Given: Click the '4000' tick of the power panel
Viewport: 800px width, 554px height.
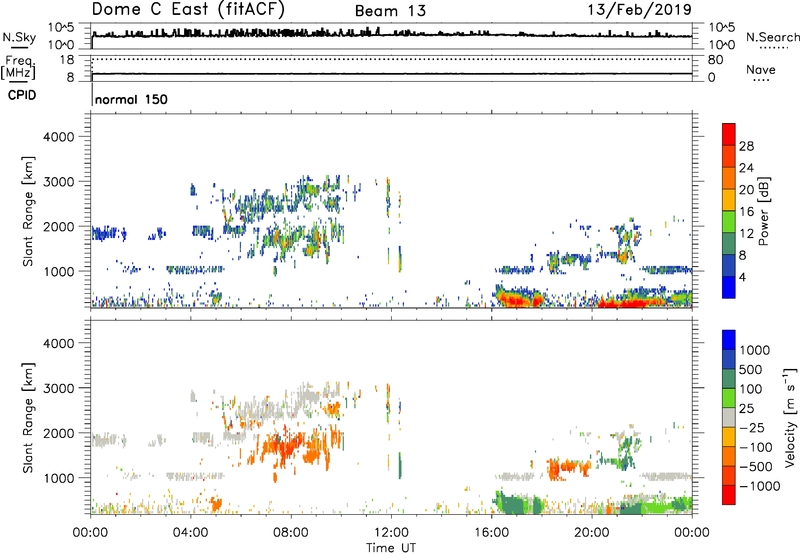Looking at the screenshot, I should tap(59, 137).
